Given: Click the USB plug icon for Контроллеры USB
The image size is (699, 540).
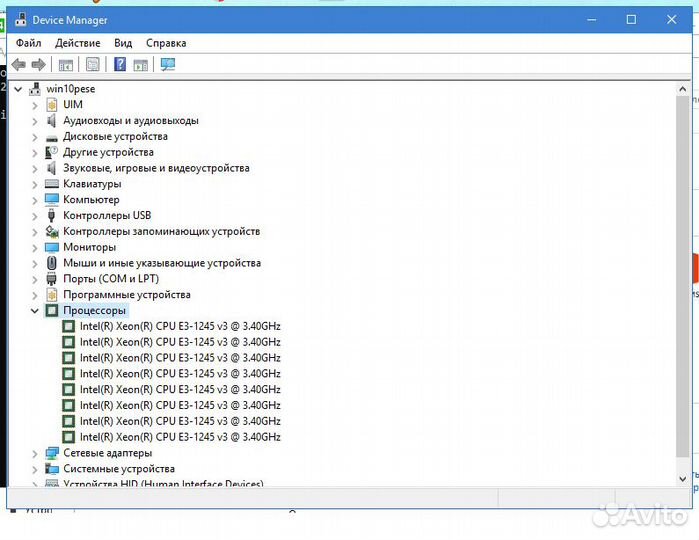Looking at the screenshot, I should pos(52,215).
